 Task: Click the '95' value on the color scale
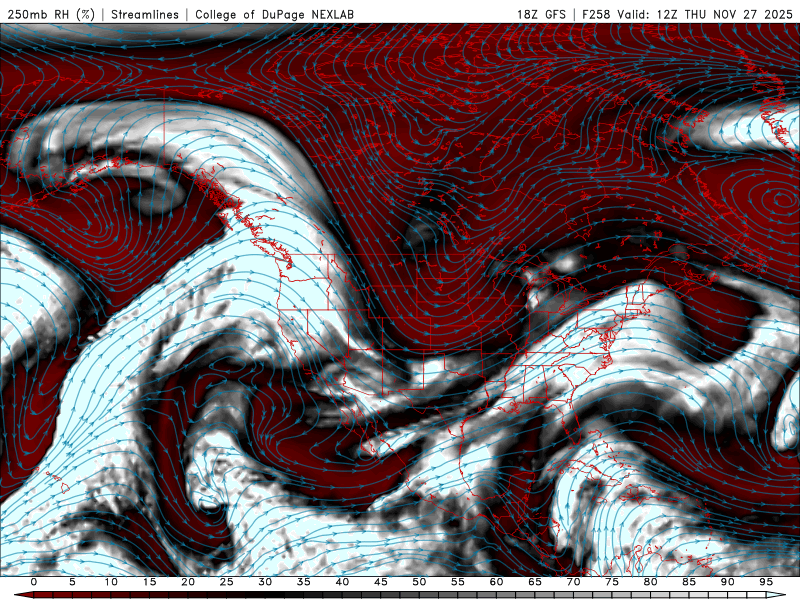coord(766,582)
